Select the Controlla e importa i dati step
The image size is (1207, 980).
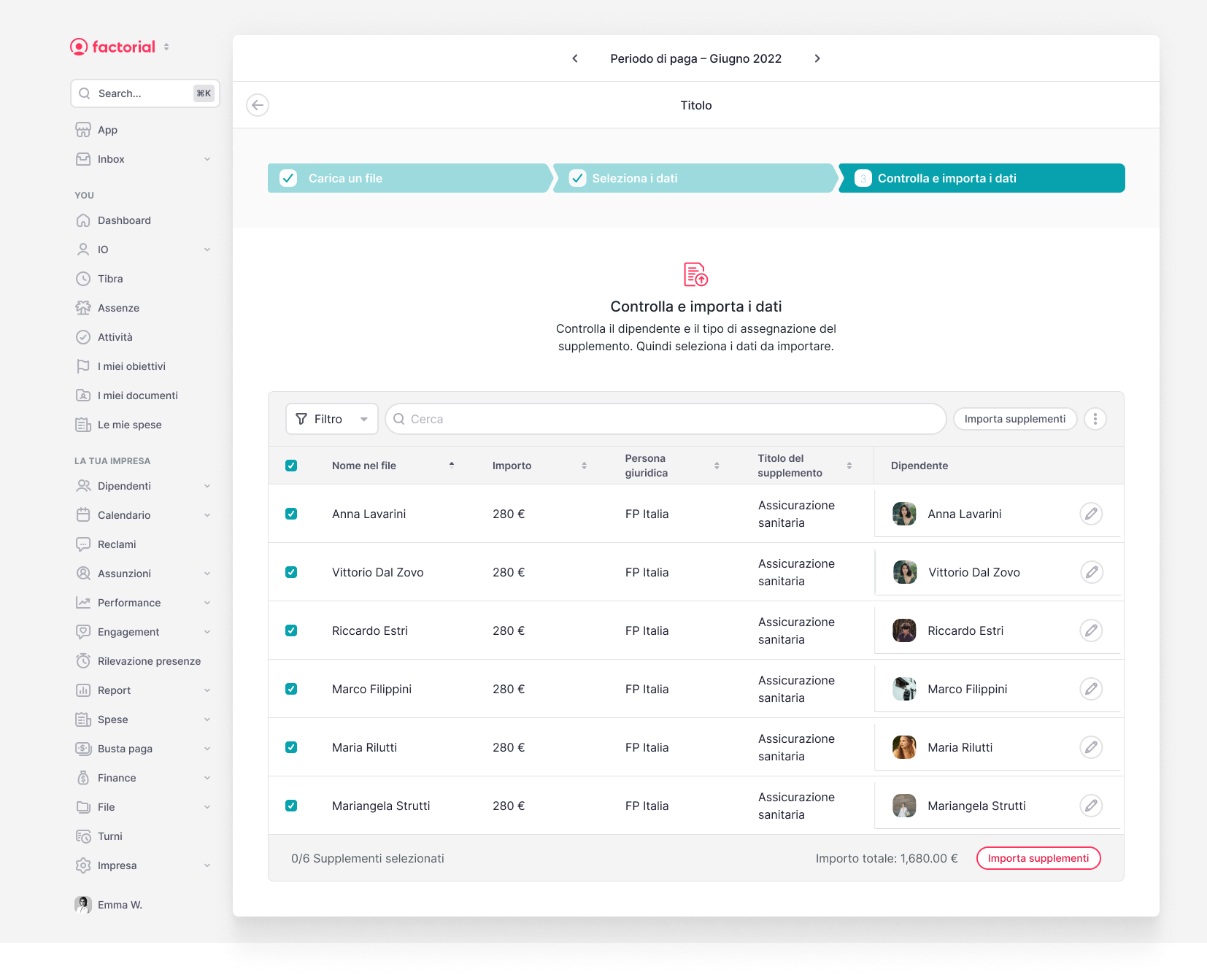coord(982,178)
